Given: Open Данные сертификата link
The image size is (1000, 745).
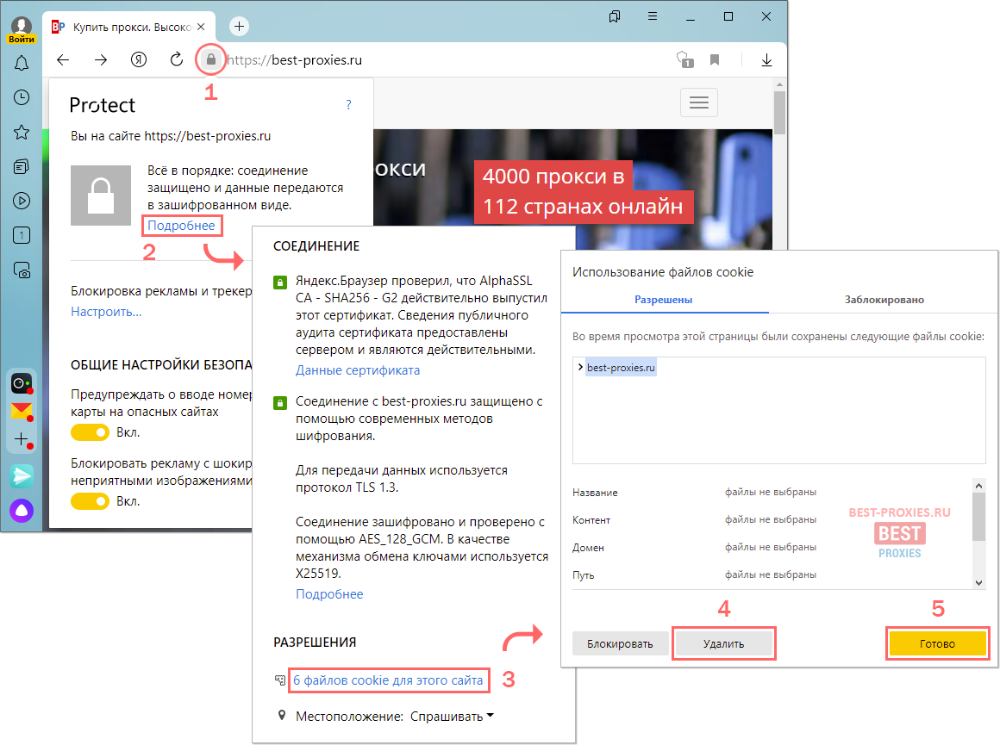Looking at the screenshot, I should click(x=358, y=370).
